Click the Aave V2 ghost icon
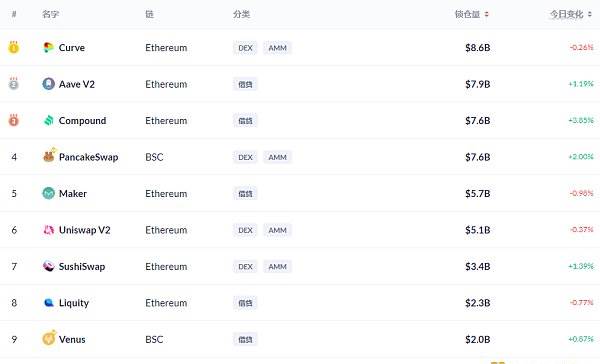Image resolution: width=600 pixels, height=364 pixels. (48, 84)
